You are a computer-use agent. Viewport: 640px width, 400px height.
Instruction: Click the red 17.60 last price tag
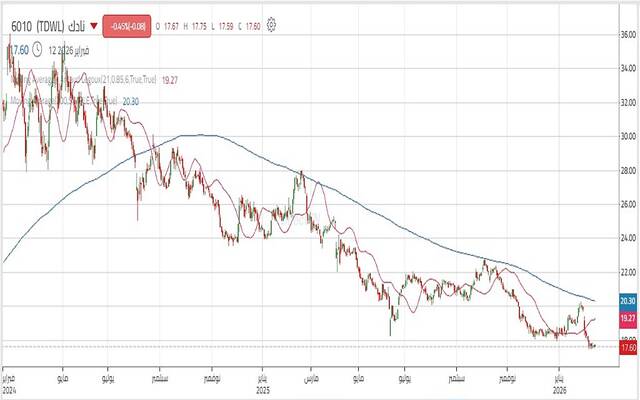click(x=627, y=347)
